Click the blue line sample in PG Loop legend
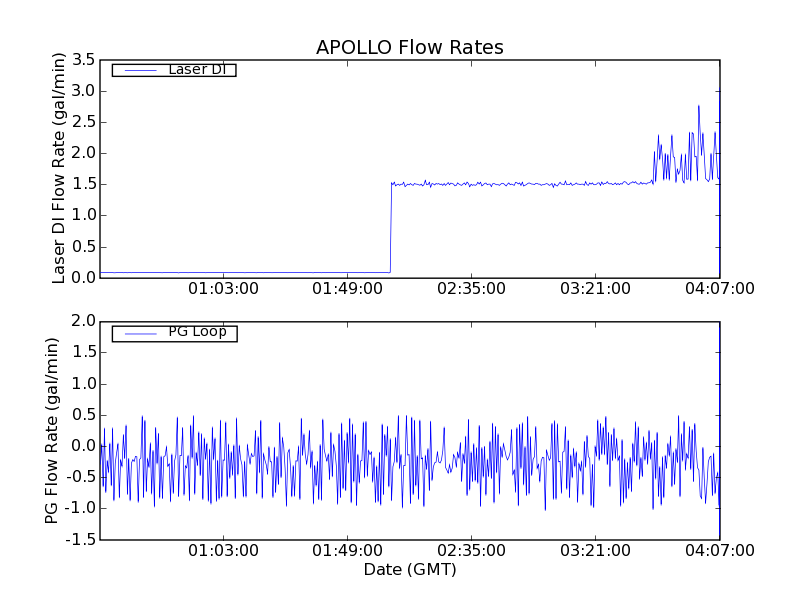800x600 pixels. [138, 333]
